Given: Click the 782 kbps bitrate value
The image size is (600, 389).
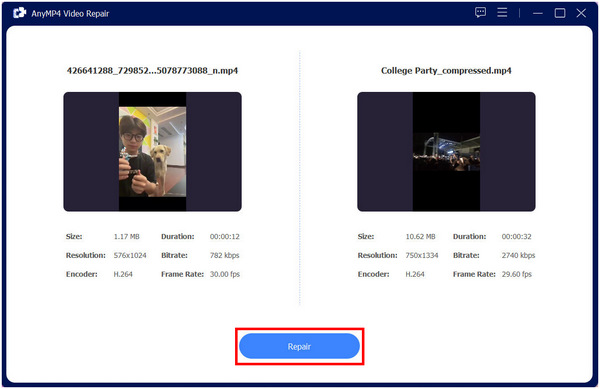Looking at the screenshot, I should coord(225,256).
